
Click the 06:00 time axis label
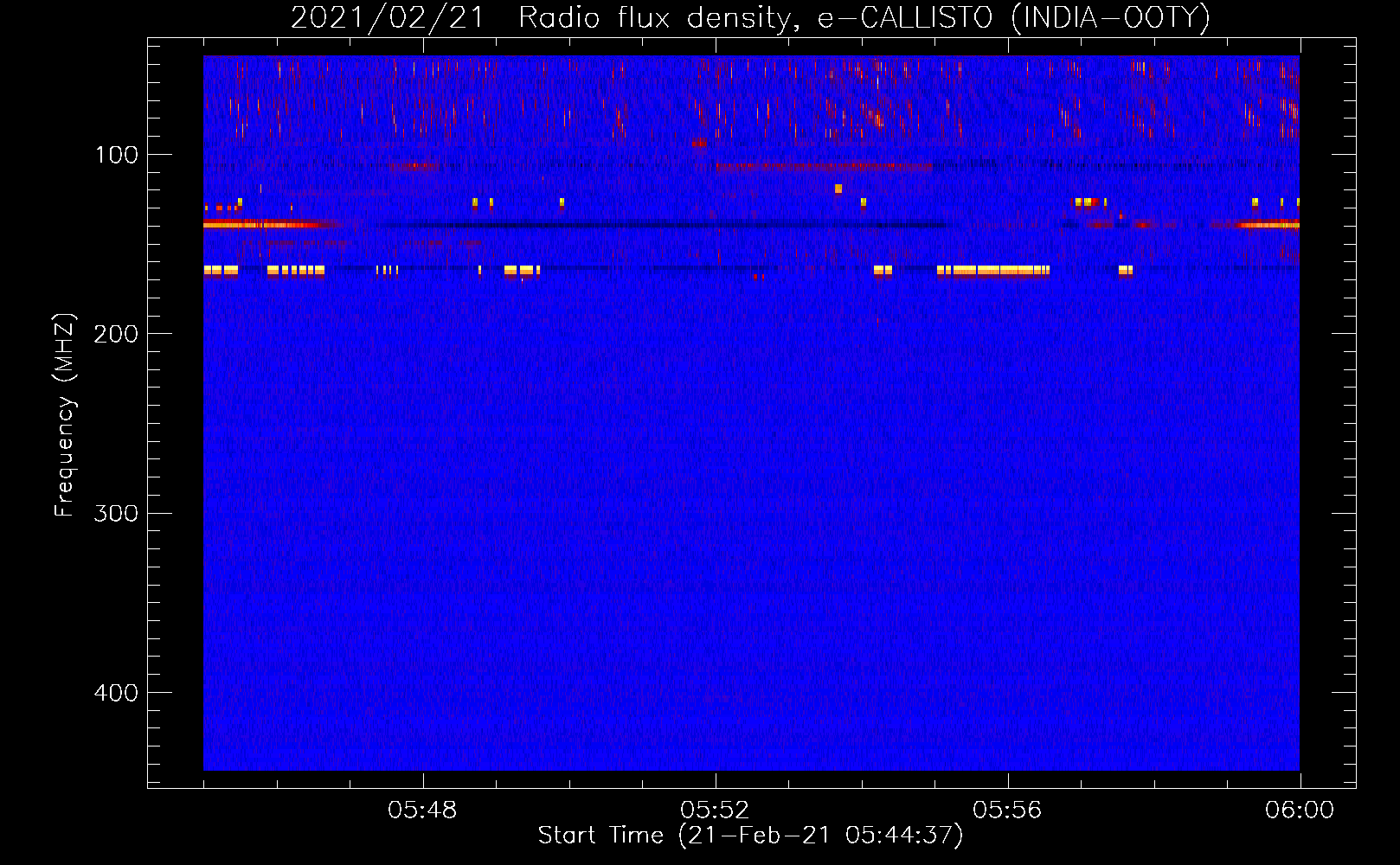pyautogui.click(x=1300, y=811)
